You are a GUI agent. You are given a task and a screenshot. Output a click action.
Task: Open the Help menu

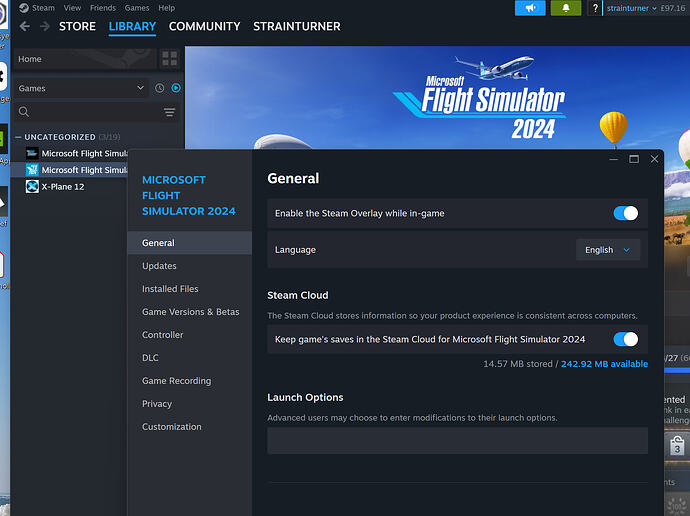166,8
